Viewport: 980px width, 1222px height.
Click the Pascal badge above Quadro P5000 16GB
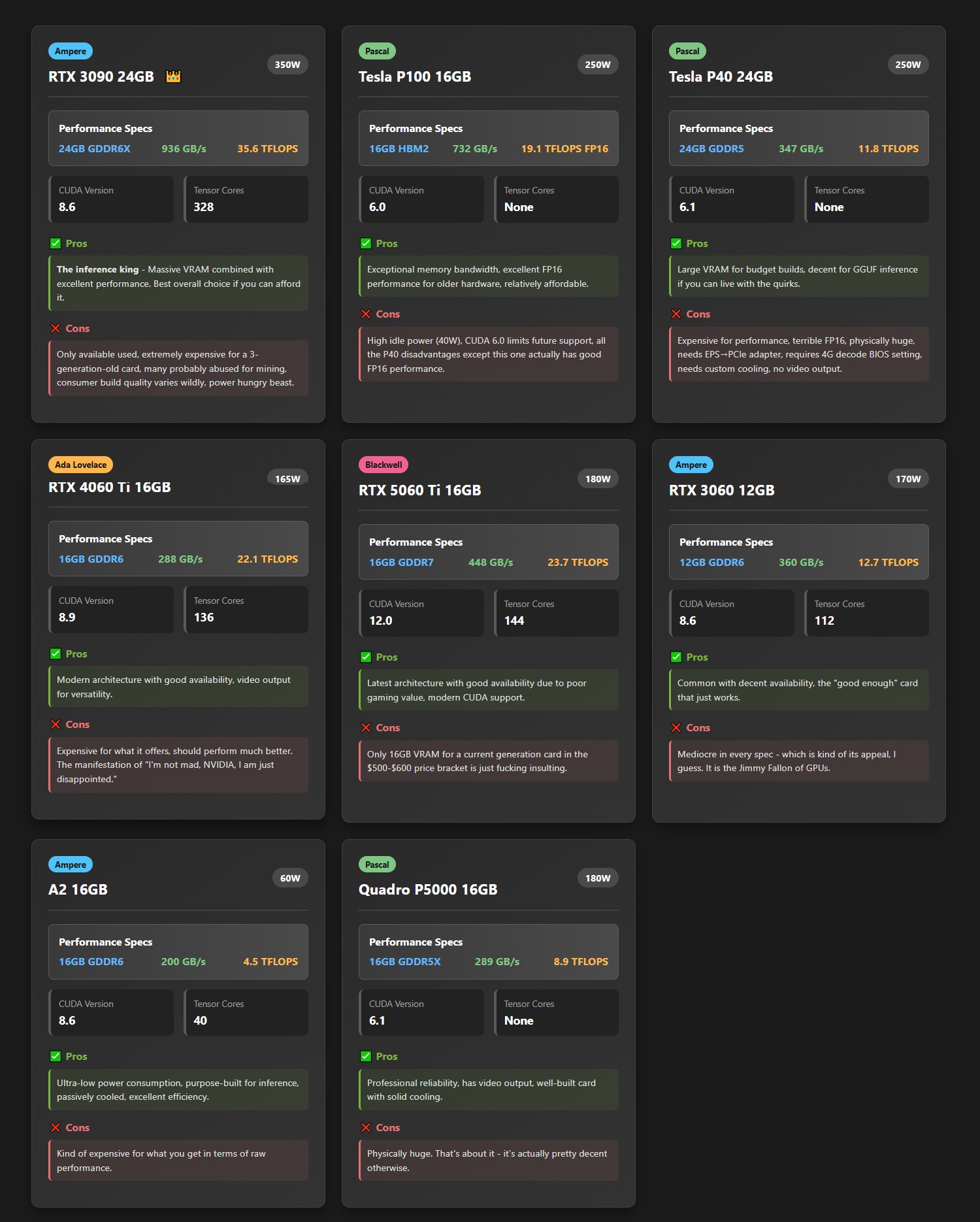point(377,865)
